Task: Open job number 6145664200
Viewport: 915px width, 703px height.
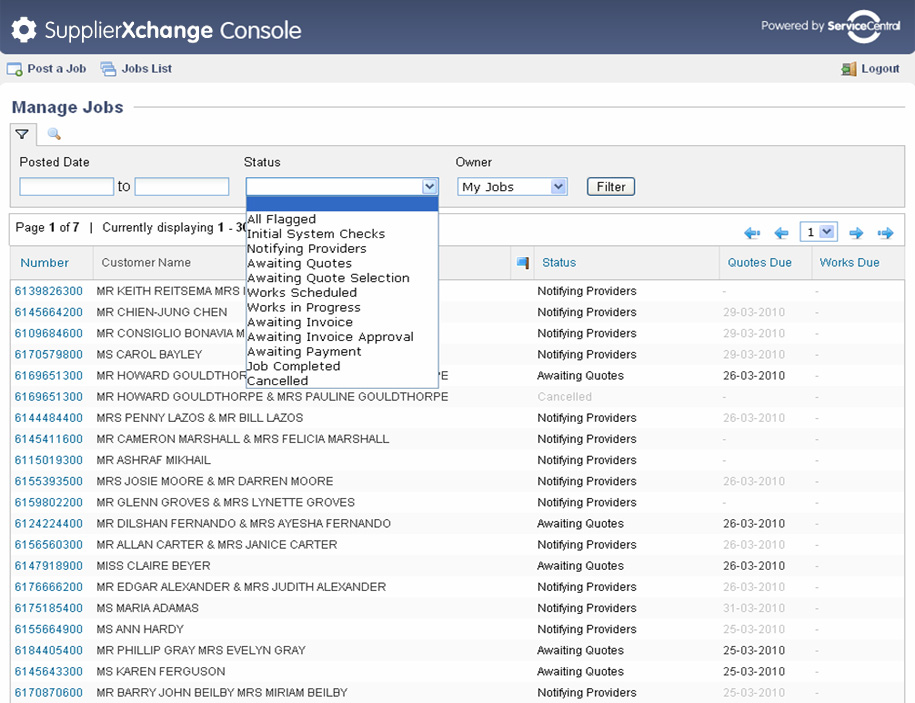Action: [x=48, y=312]
